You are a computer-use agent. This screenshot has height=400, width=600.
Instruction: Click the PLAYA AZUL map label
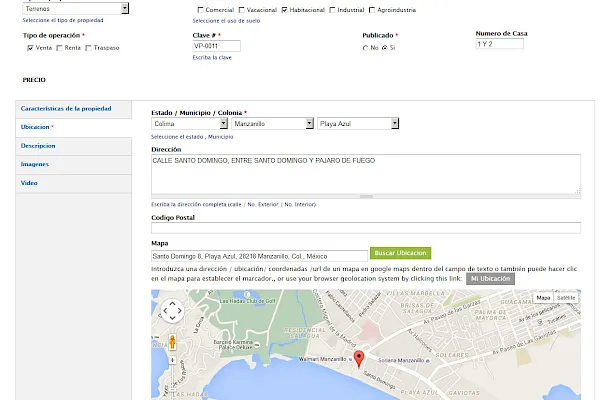coord(419,392)
